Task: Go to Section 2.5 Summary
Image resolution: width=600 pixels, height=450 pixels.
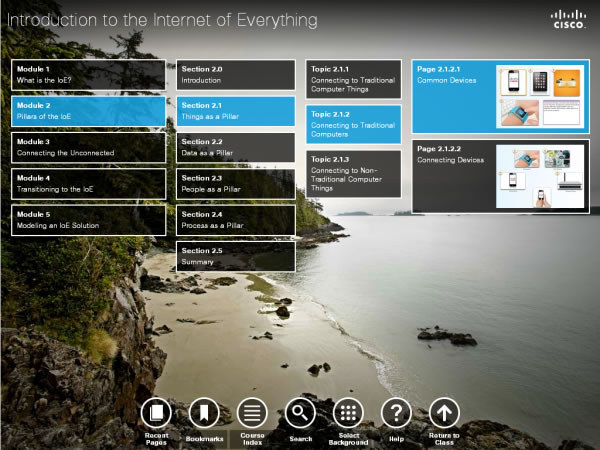Action: click(235, 256)
